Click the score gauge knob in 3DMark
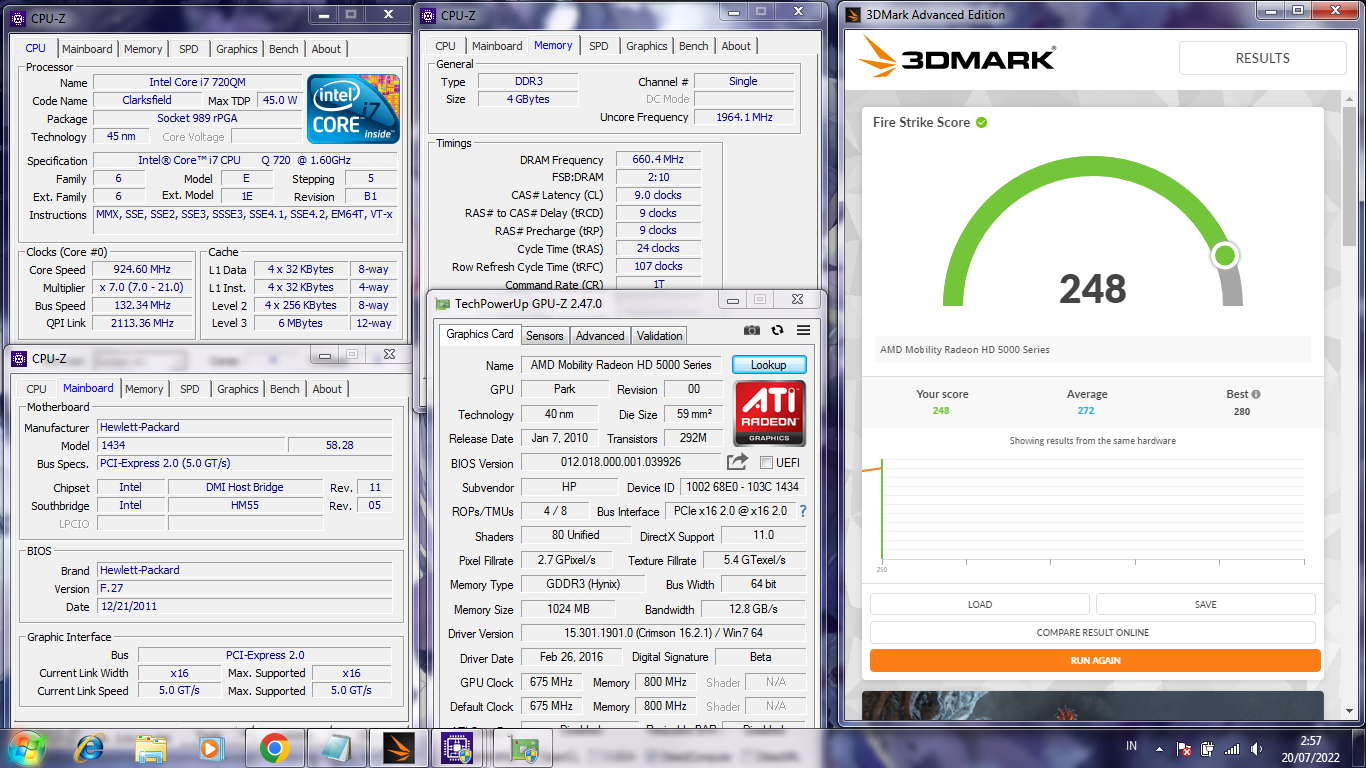 tap(1225, 256)
